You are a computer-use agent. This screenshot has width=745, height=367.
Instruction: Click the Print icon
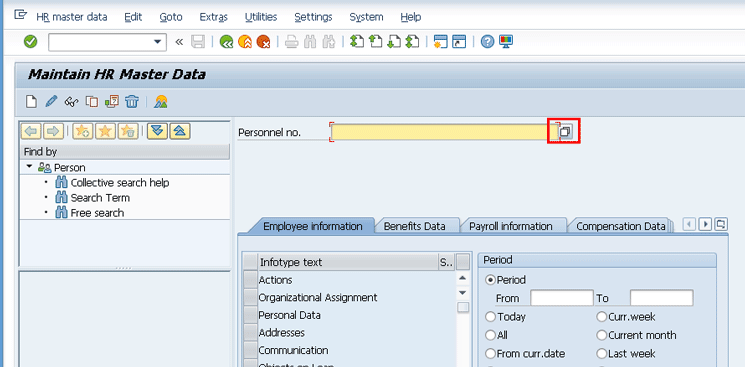coord(291,42)
